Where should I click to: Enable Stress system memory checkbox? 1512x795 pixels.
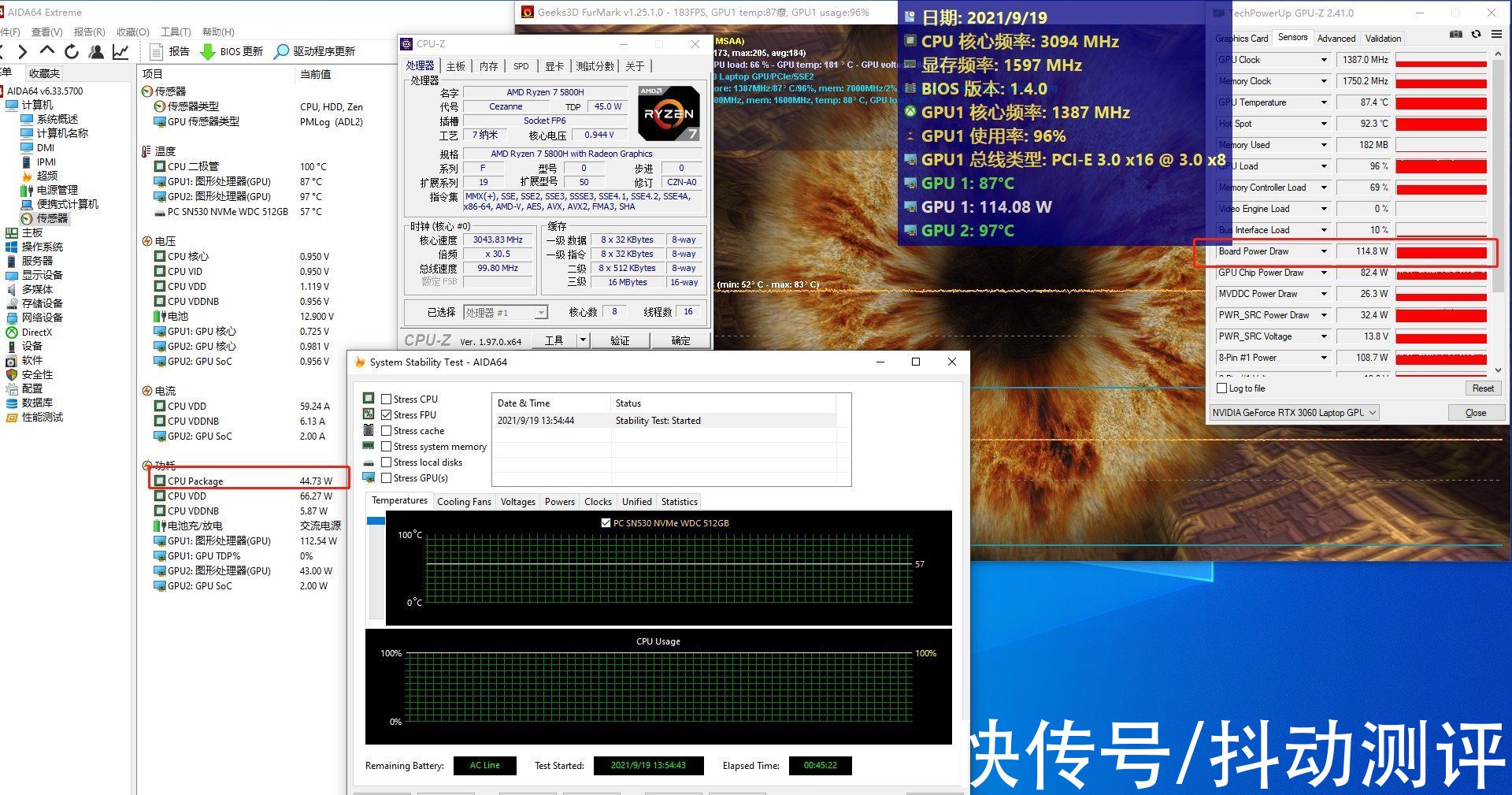click(386, 447)
